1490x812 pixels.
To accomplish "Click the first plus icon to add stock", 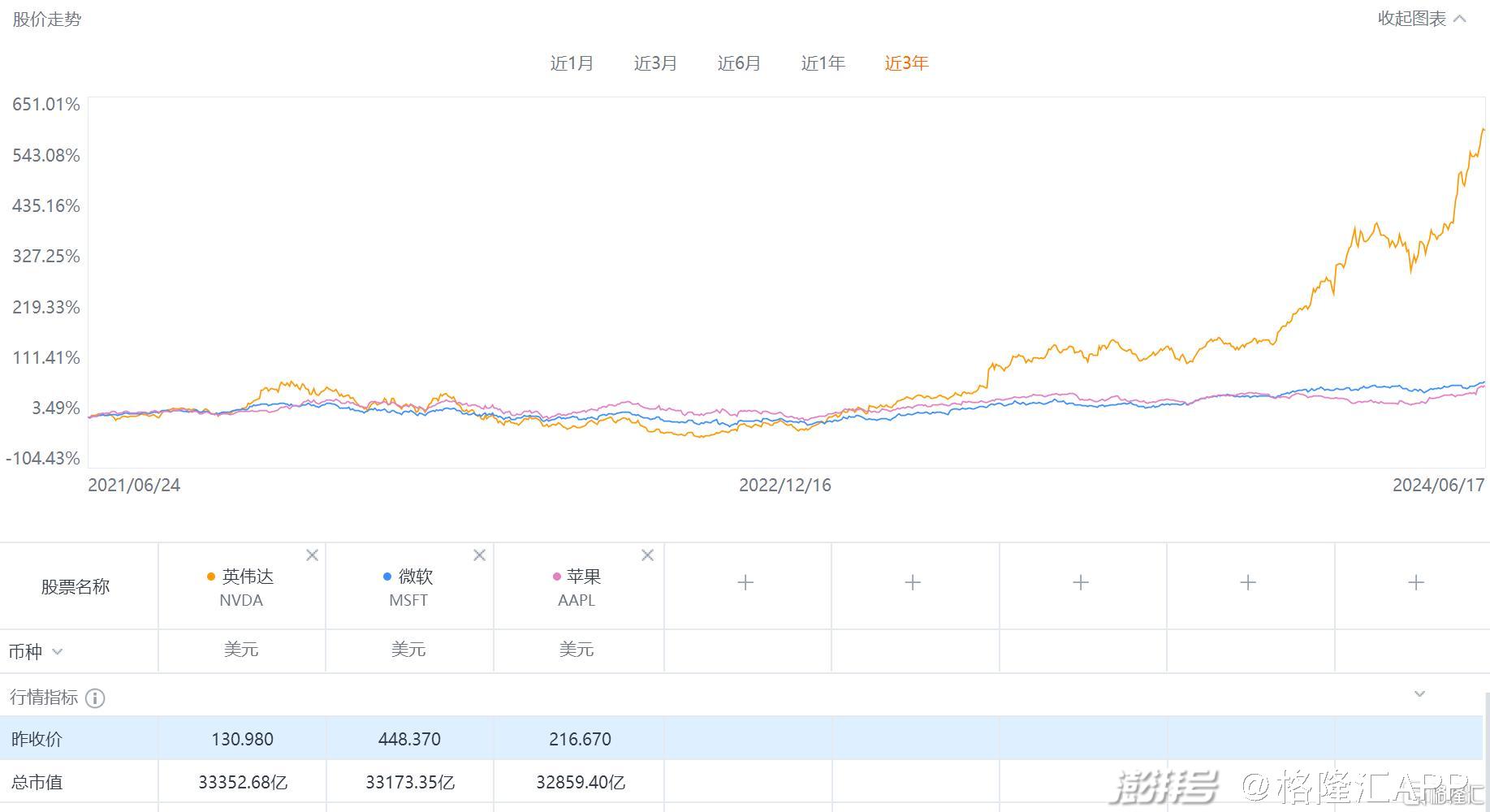I will [745, 583].
